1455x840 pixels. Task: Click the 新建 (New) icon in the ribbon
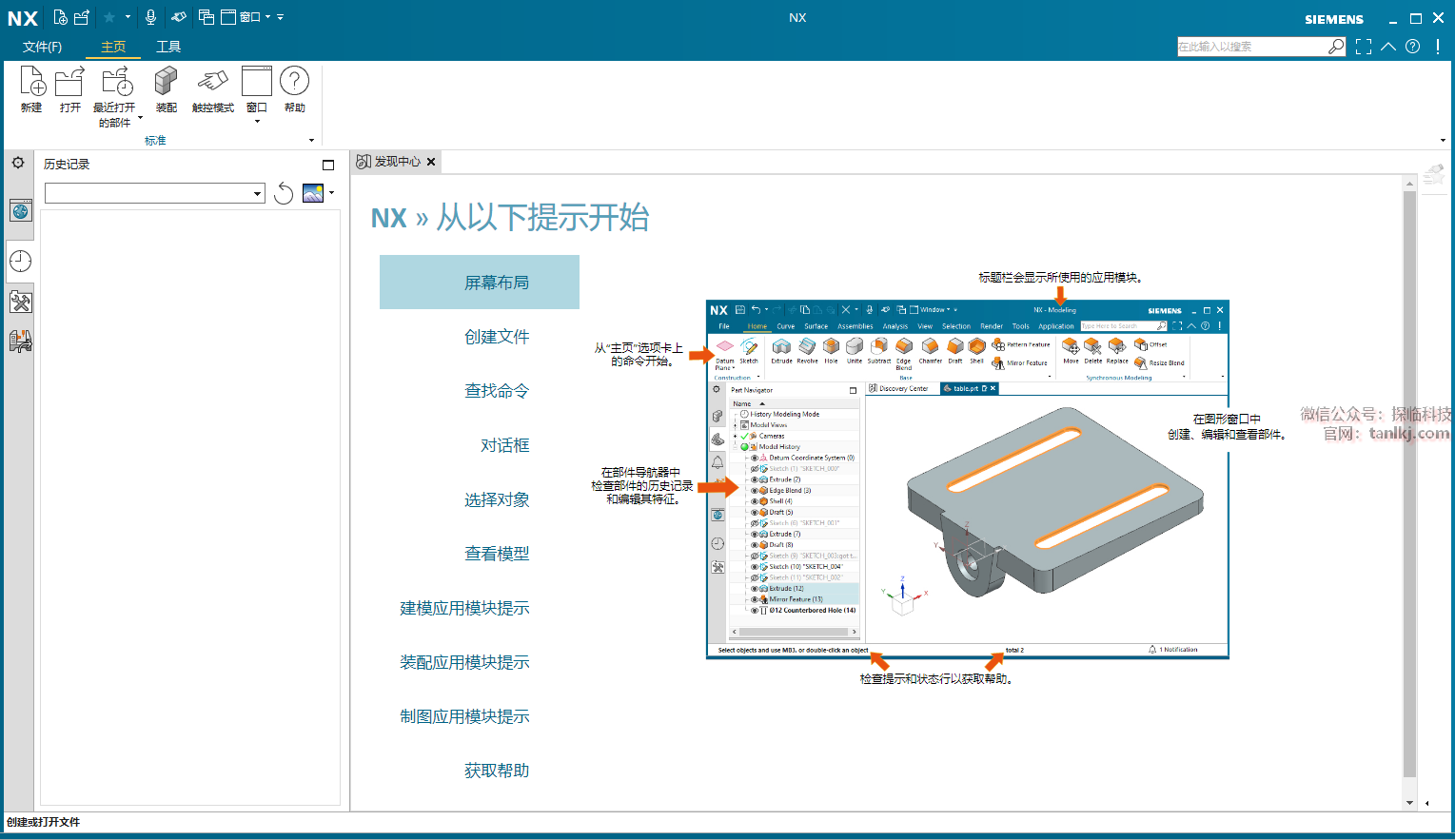(x=31, y=83)
